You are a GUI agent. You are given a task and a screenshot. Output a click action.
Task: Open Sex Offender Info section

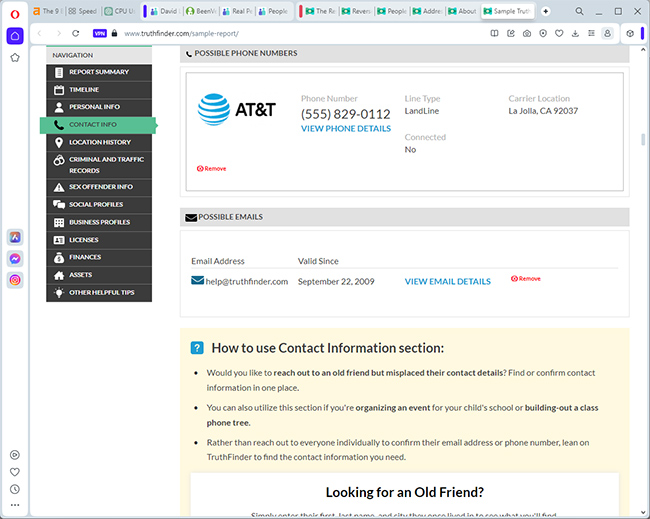point(99,187)
